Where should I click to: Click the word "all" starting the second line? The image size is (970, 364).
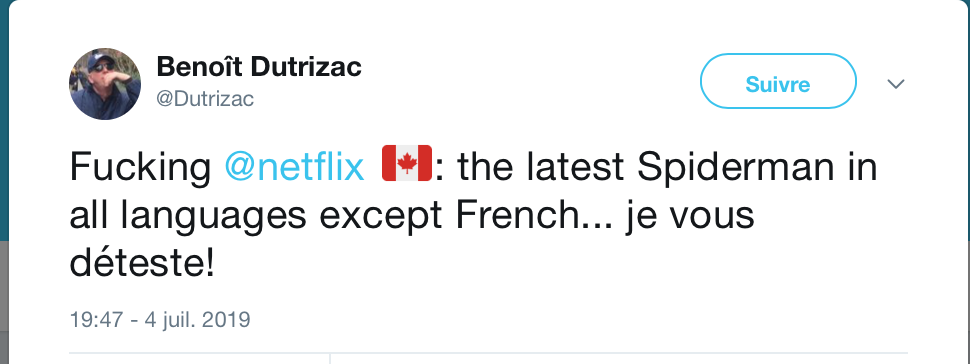(x=90, y=217)
